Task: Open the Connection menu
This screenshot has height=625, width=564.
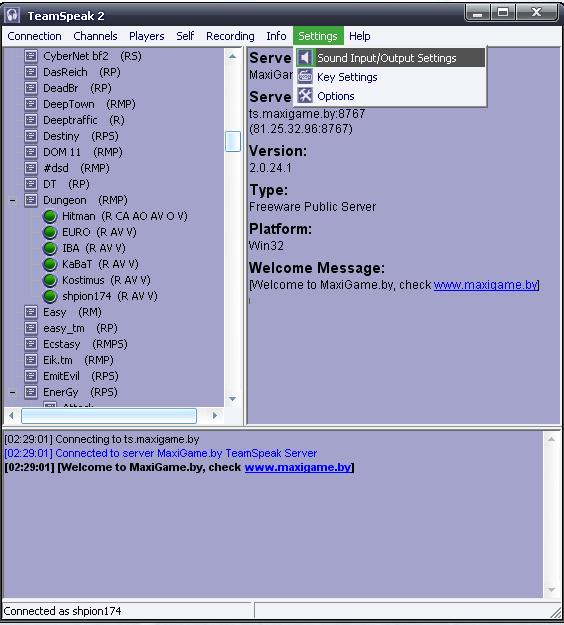Action: click(x=34, y=36)
